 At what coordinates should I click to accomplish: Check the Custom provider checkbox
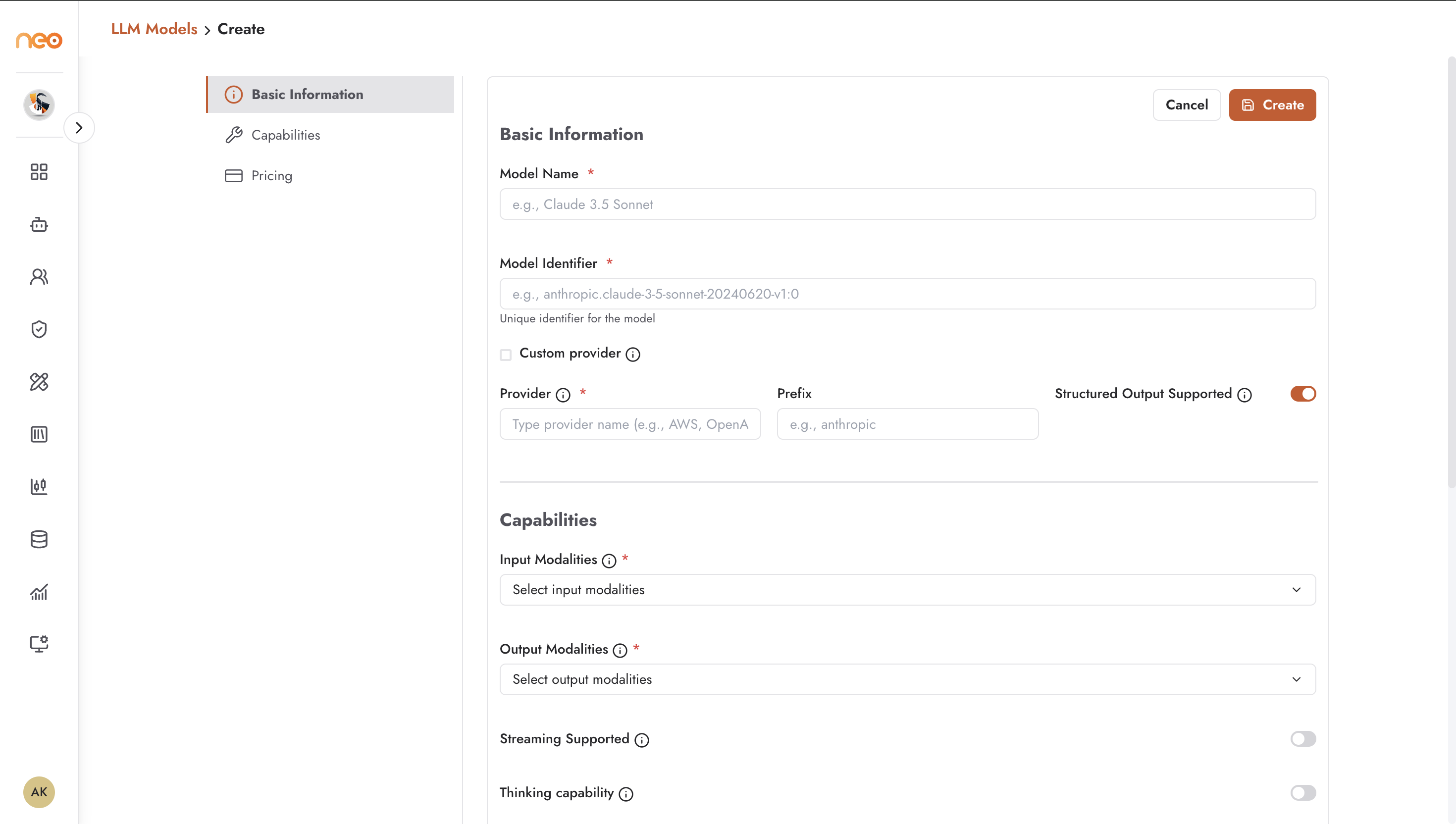pyautogui.click(x=505, y=355)
